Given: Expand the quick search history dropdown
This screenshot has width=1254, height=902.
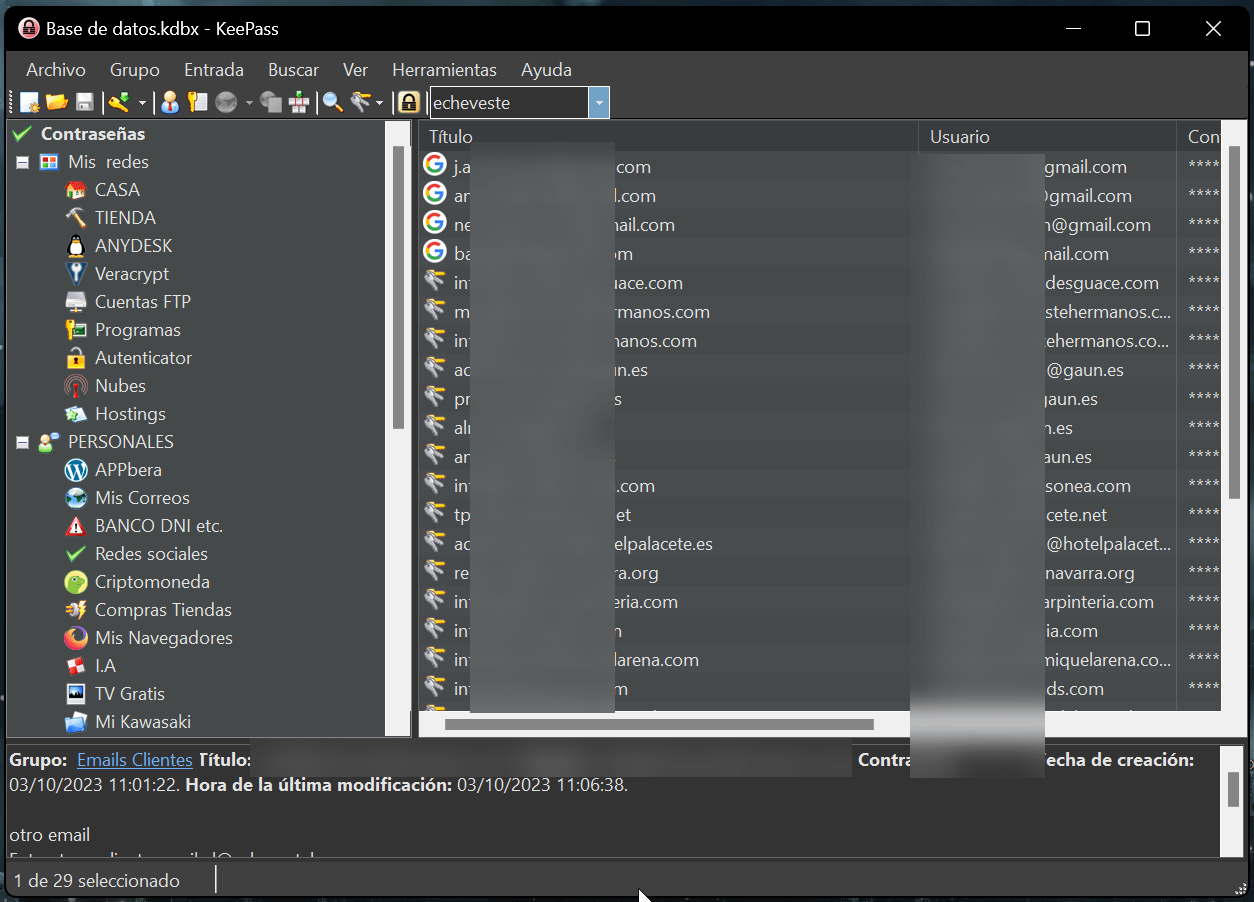Looking at the screenshot, I should [x=599, y=103].
